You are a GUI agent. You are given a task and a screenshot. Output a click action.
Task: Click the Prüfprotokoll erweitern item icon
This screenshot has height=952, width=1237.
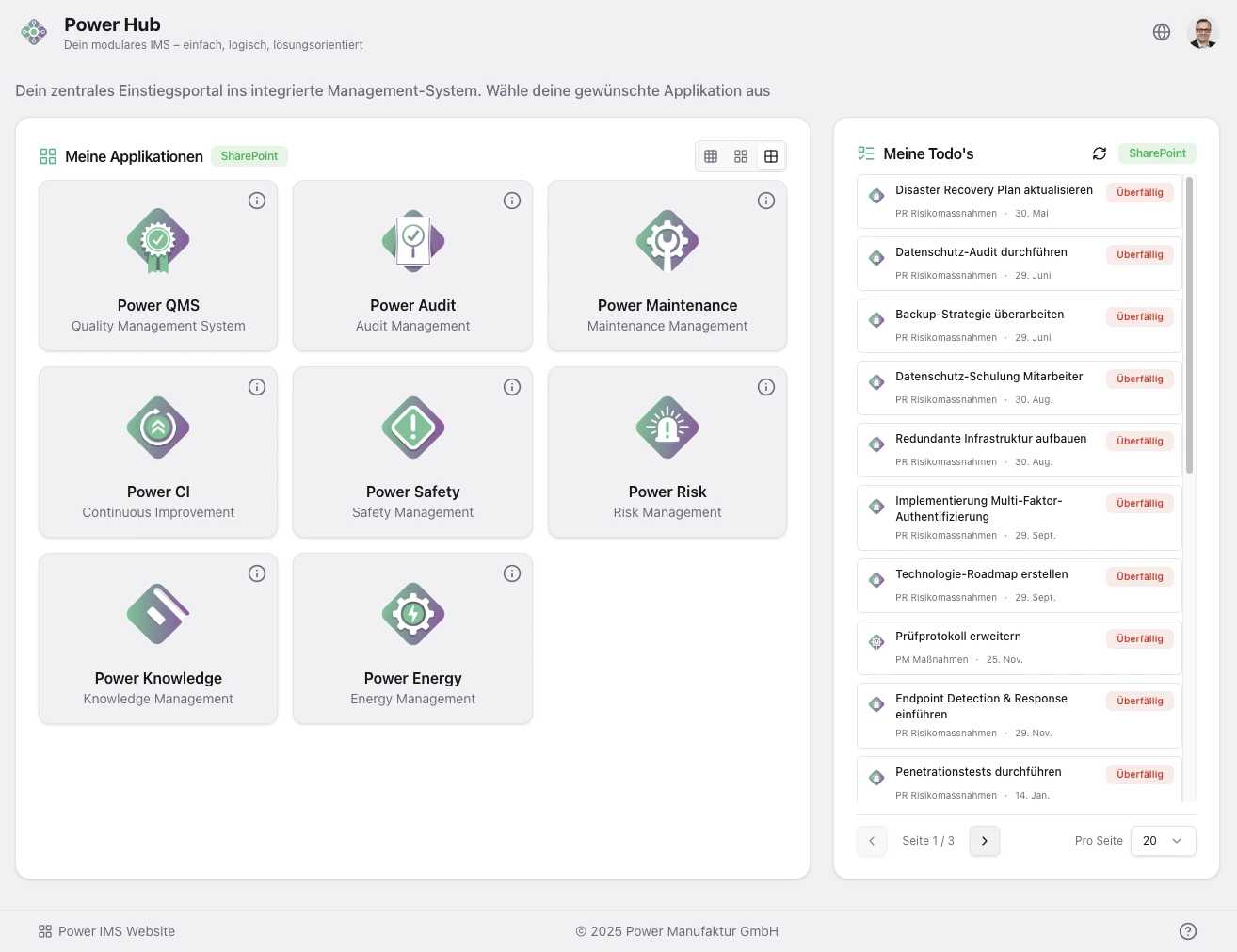pyautogui.click(x=876, y=642)
